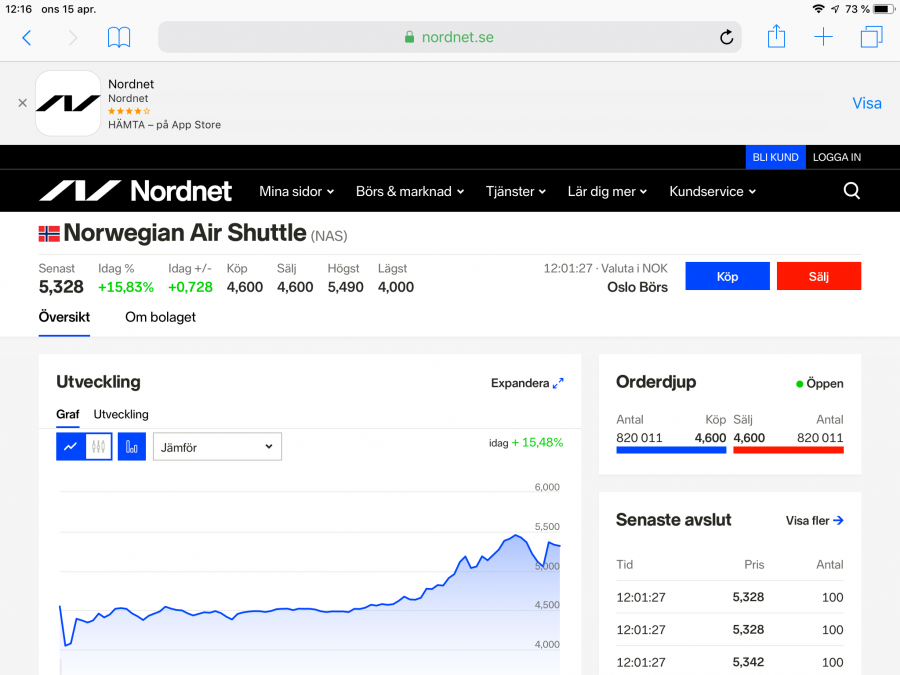This screenshot has height=675, width=900.
Task: Click the blue Köp order depth bar
Action: click(x=671, y=450)
